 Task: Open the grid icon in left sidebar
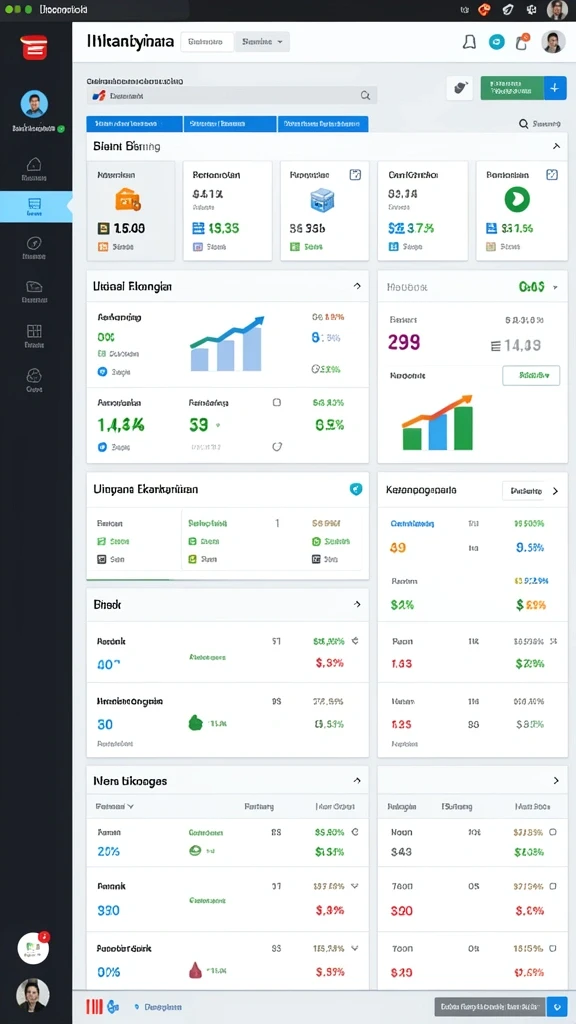click(x=34, y=331)
